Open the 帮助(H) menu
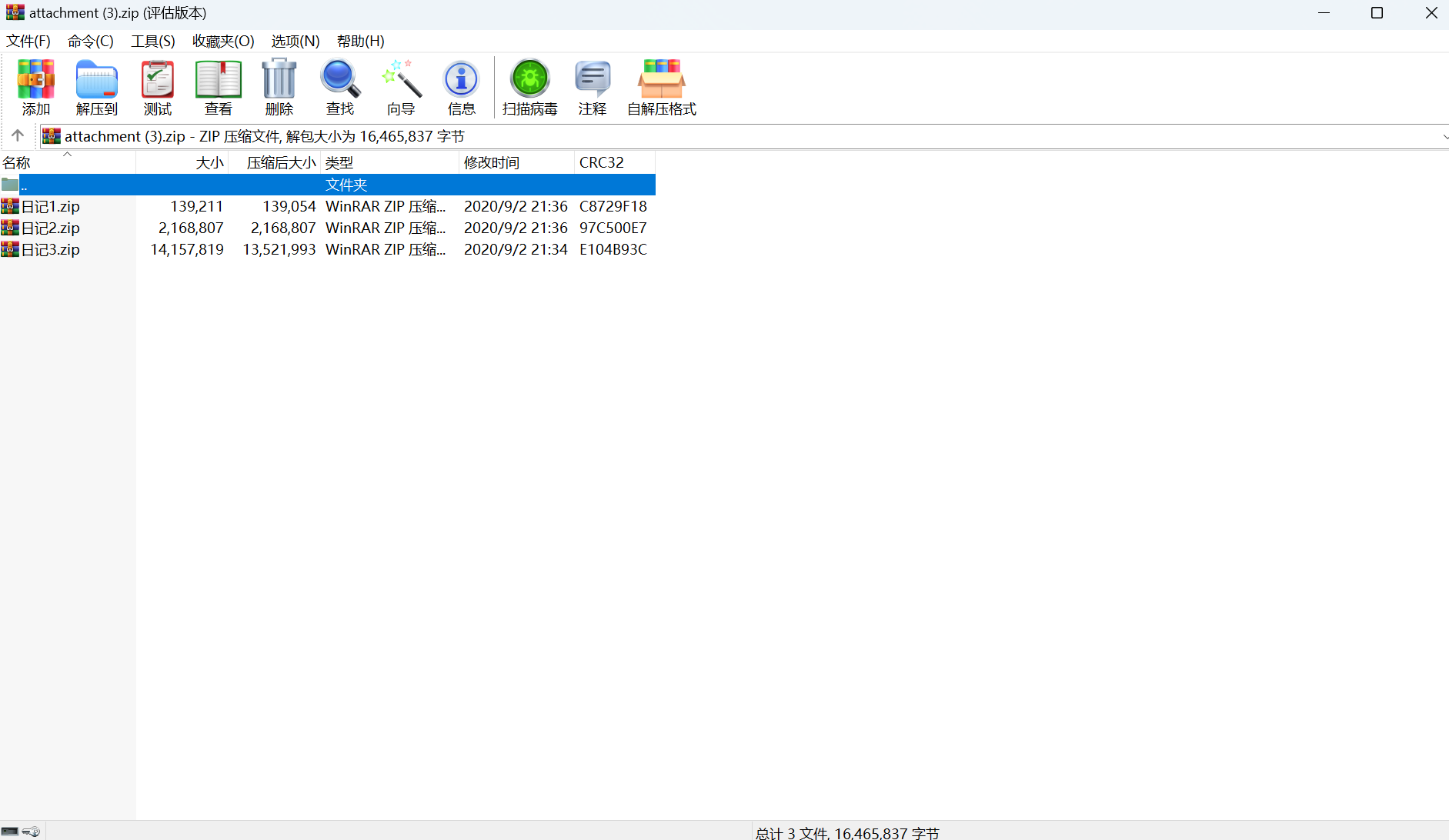The width and height of the screenshot is (1449, 840). (x=361, y=41)
